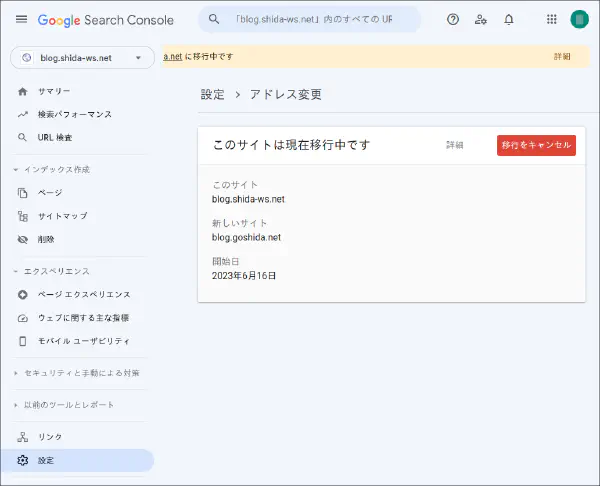Open 検索パフォーマンス report

point(75,114)
